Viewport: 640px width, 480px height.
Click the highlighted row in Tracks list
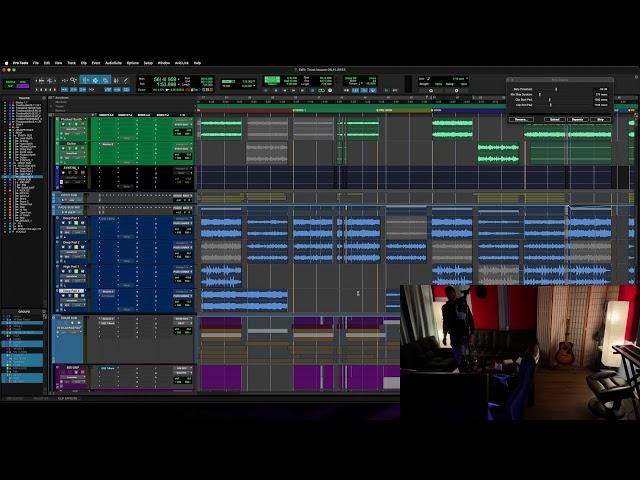coord(23,177)
